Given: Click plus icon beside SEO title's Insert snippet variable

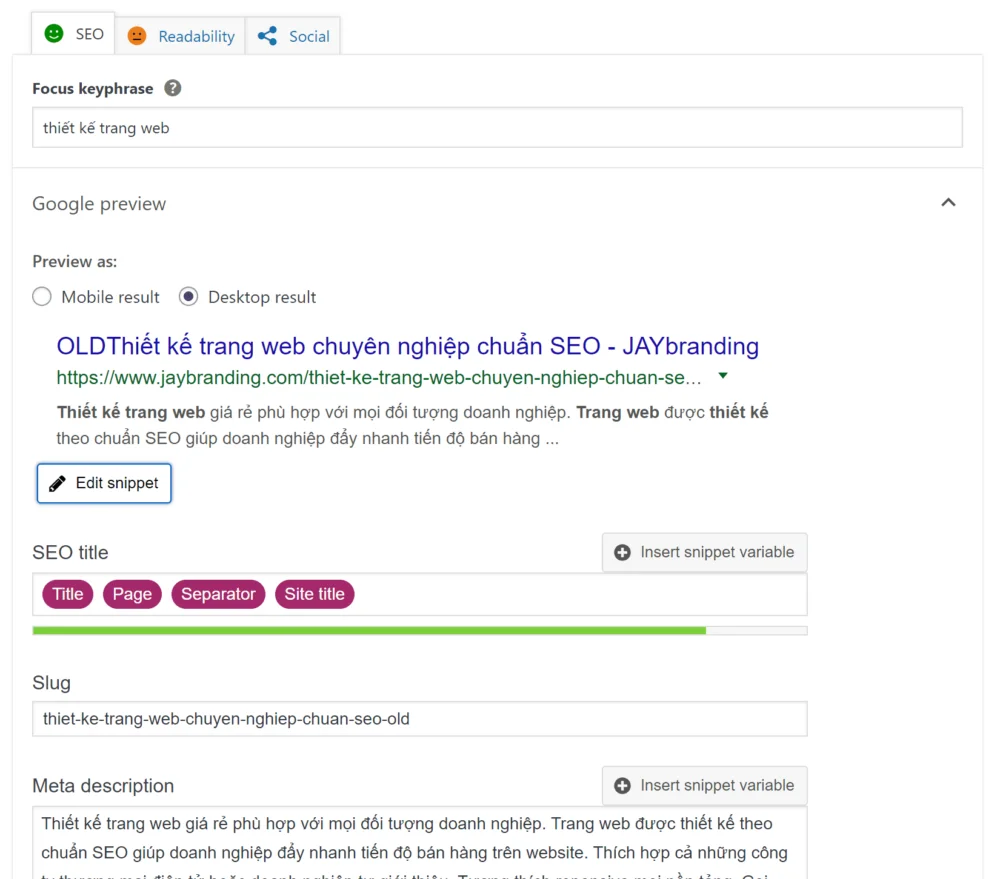Looking at the screenshot, I should (x=622, y=552).
